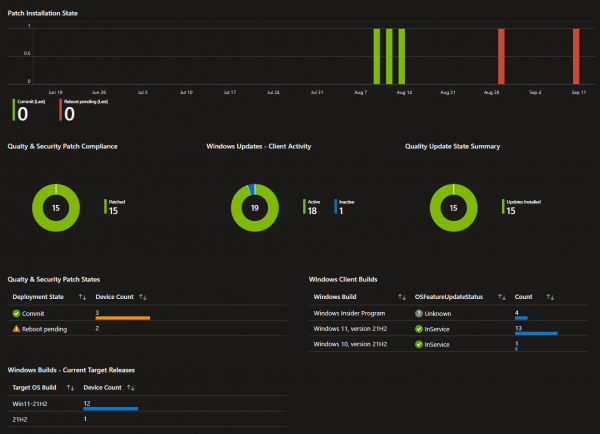Sort Target OS Build column arrows
The width and height of the screenshot is (600, 434).
pos(70,388)
